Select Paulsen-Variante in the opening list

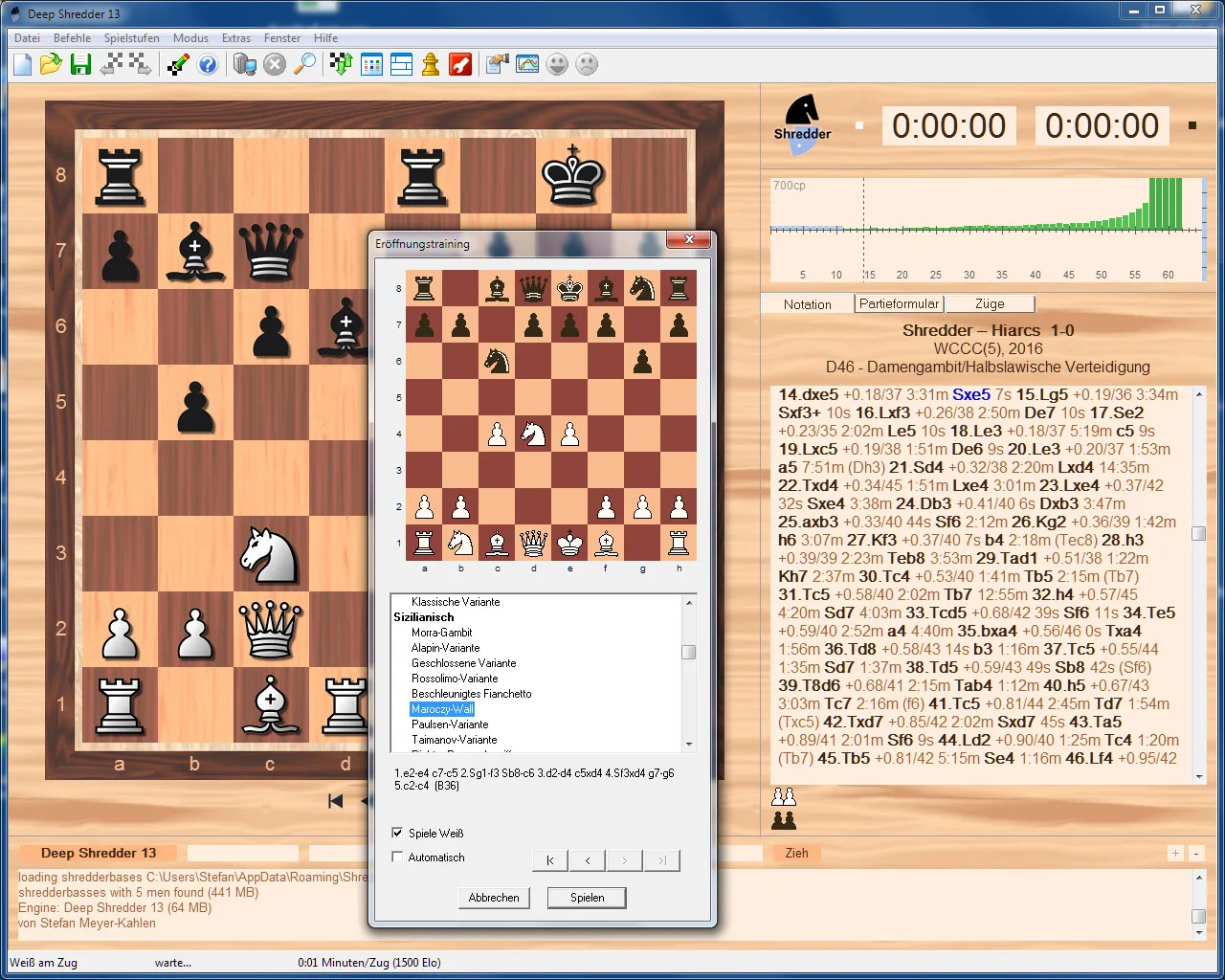[x=450, y=724]
